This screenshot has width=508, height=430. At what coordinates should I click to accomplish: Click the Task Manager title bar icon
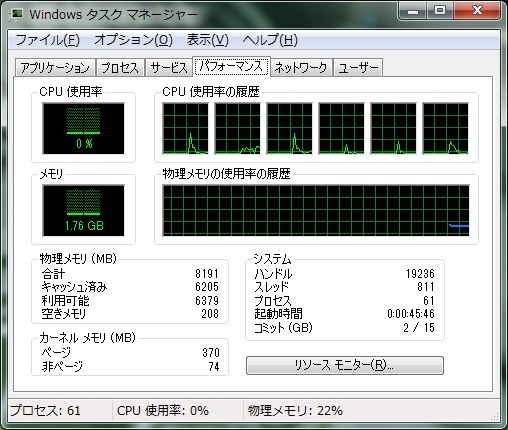pos(17,14)
